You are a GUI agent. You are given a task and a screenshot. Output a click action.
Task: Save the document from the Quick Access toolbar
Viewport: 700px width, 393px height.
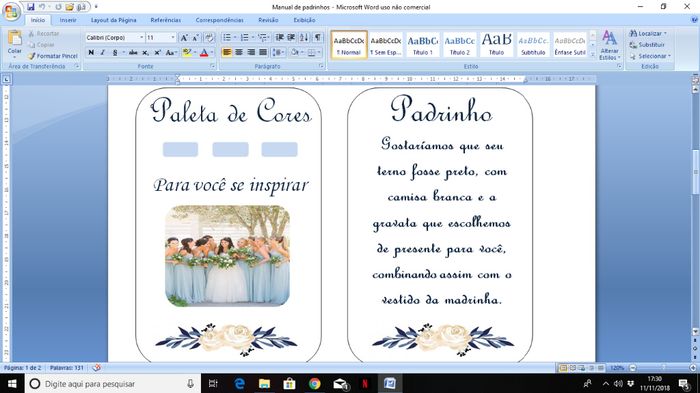[x=30, y=7]
